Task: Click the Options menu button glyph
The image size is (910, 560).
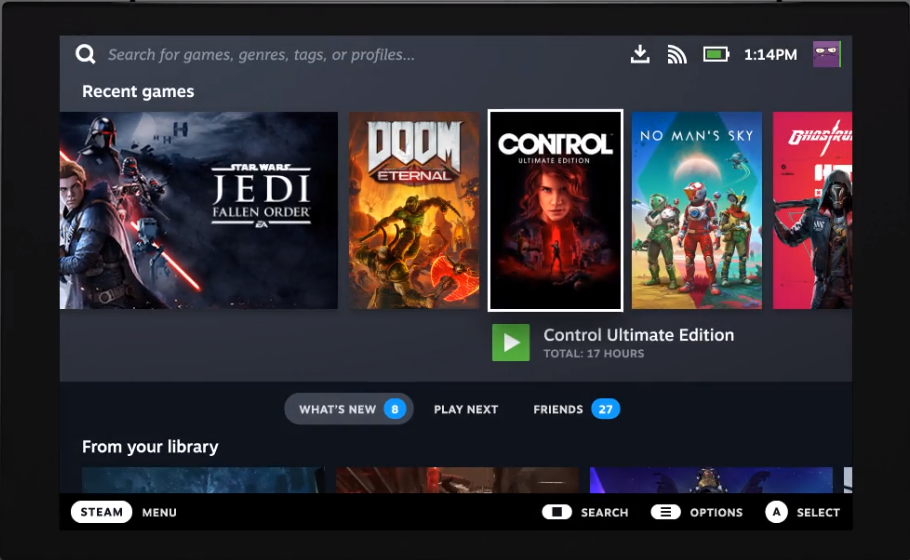Action: pos(666,512)
